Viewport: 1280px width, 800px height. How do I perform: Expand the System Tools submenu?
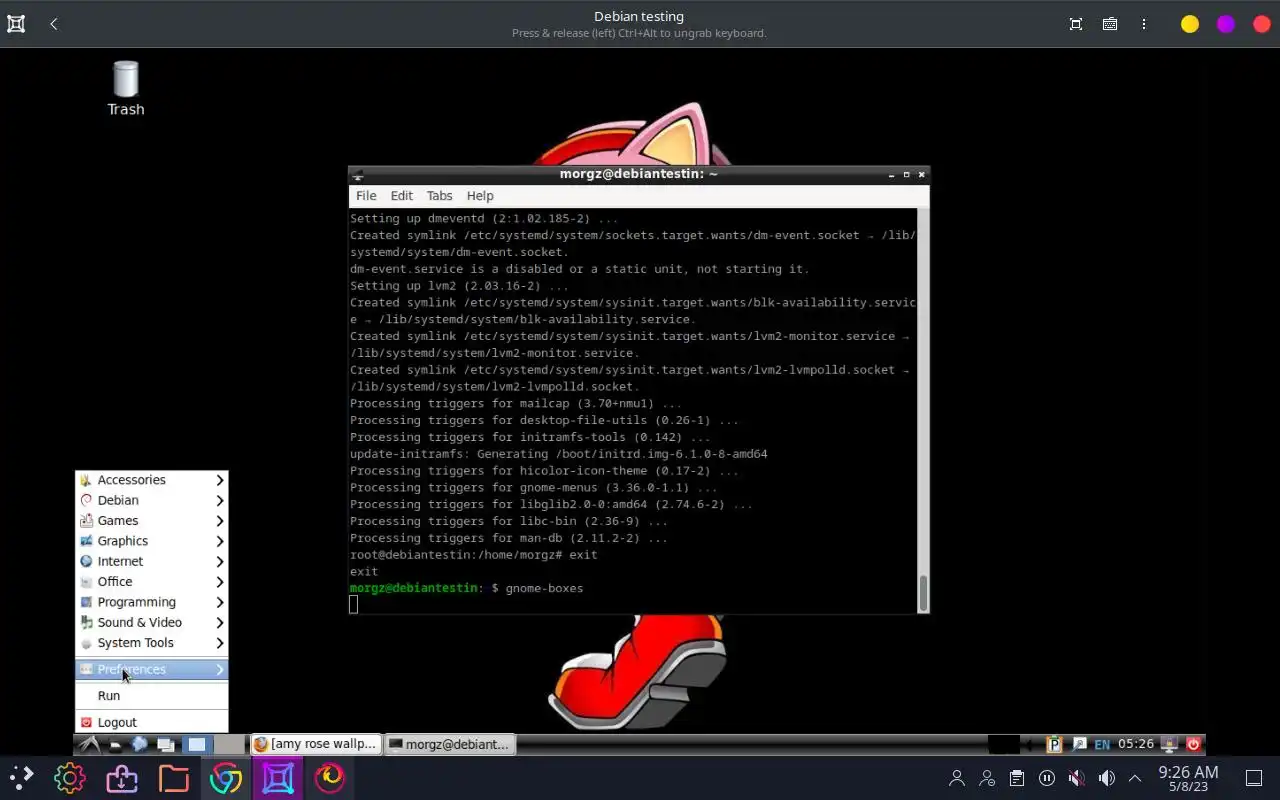152,643
